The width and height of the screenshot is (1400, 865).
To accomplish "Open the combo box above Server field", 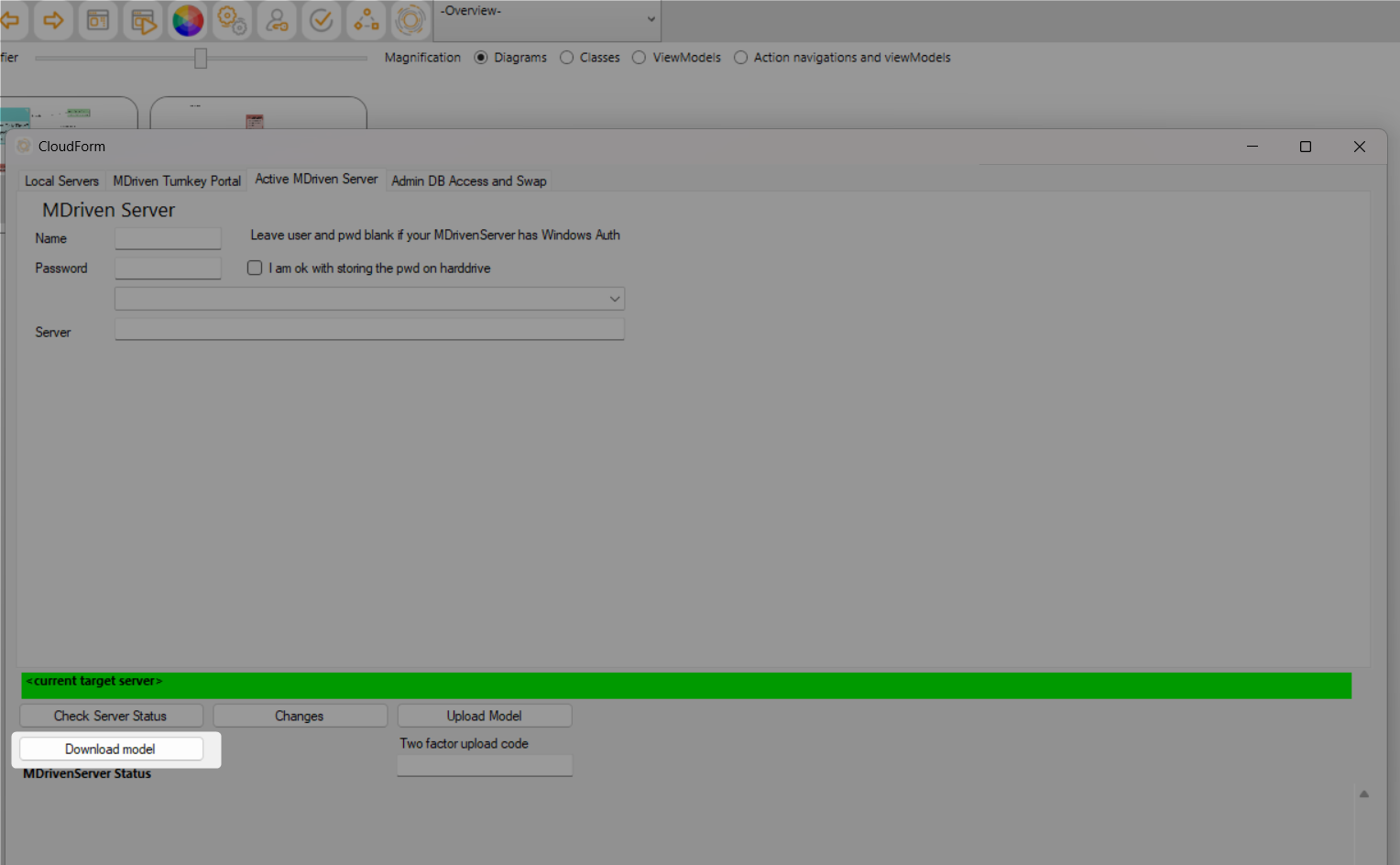I will 369,299.
